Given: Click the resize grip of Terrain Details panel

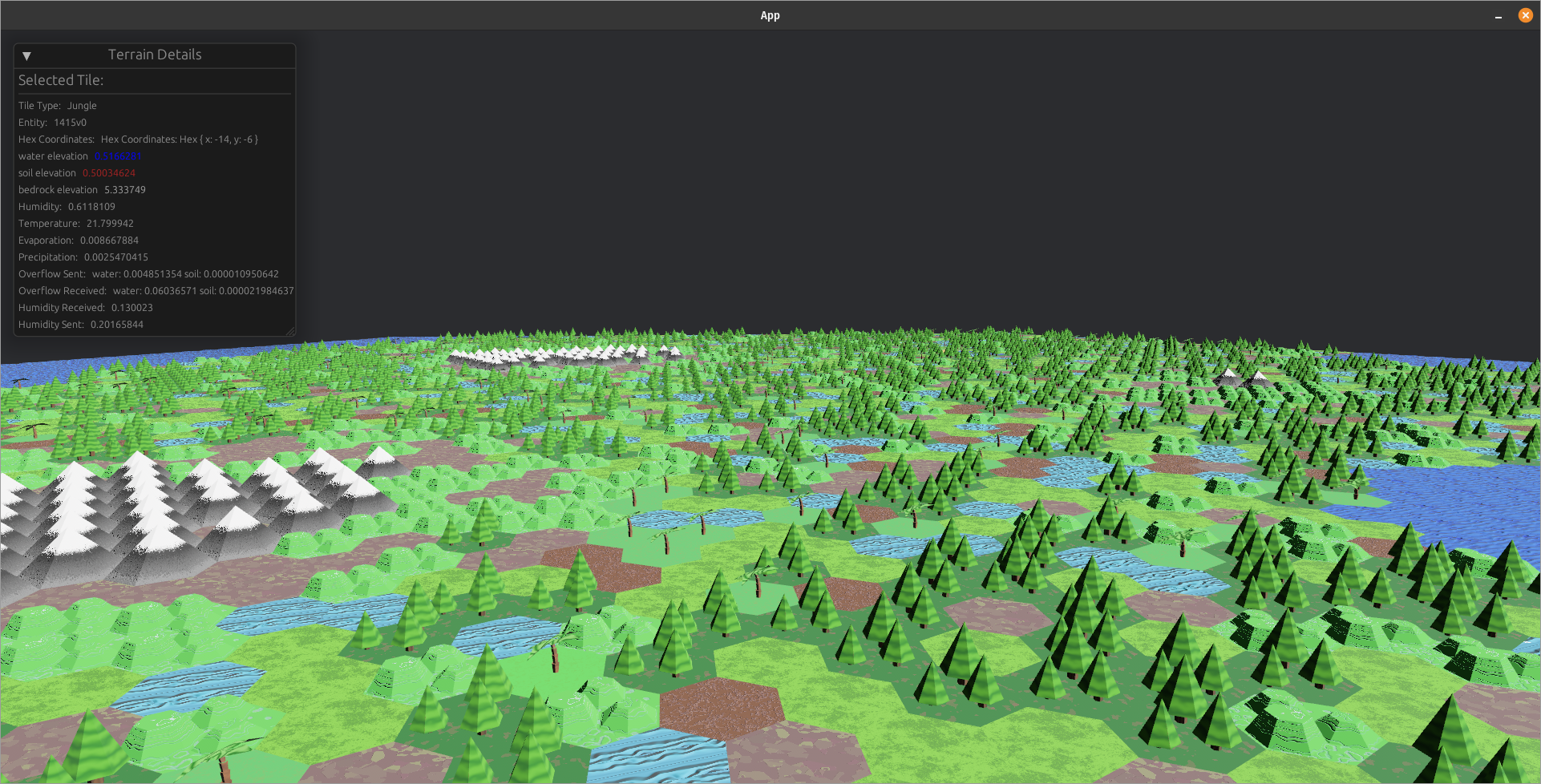Looking at the screenshot, I should point(291,331).
